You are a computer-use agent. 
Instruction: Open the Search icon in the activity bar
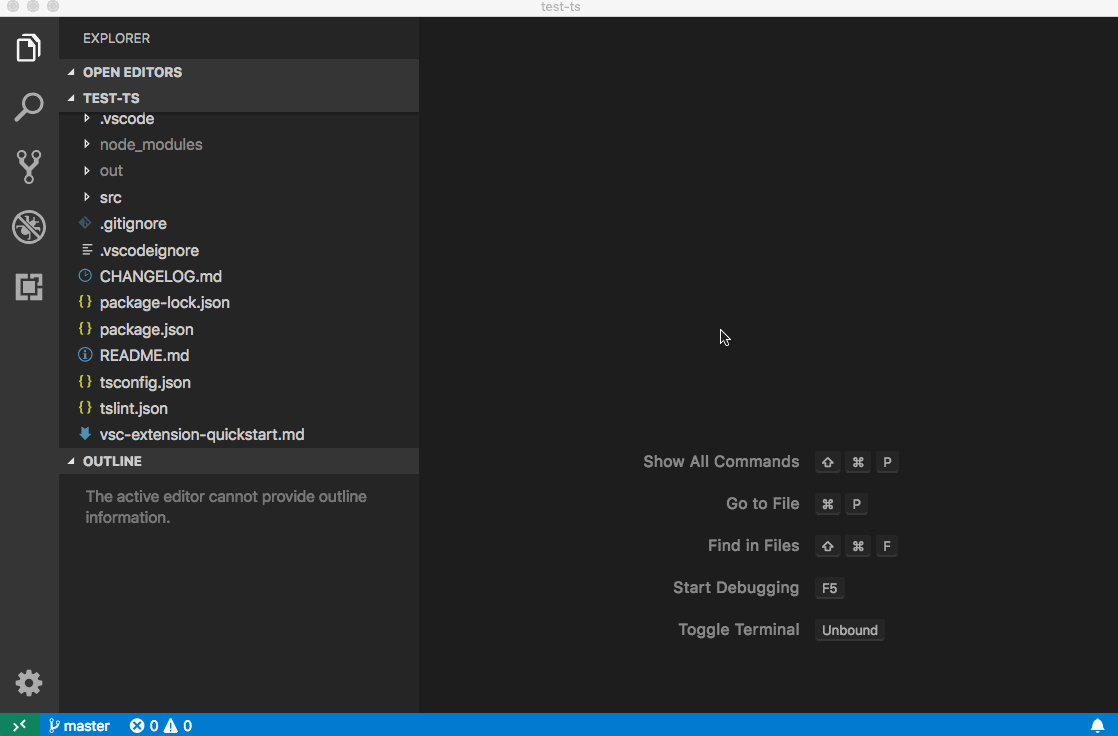[x=29, y=107]
